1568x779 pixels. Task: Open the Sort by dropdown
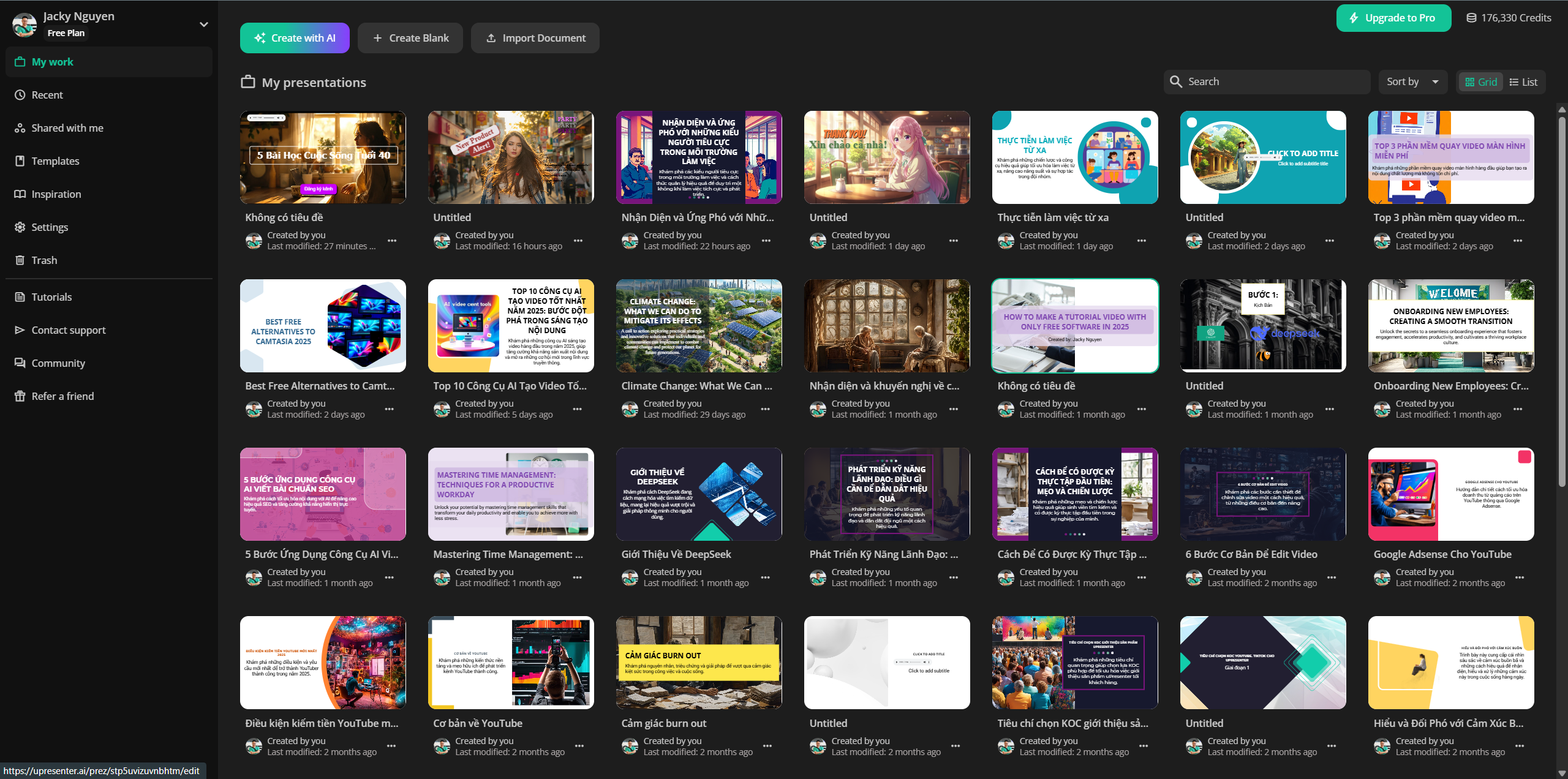point(1412,81)
